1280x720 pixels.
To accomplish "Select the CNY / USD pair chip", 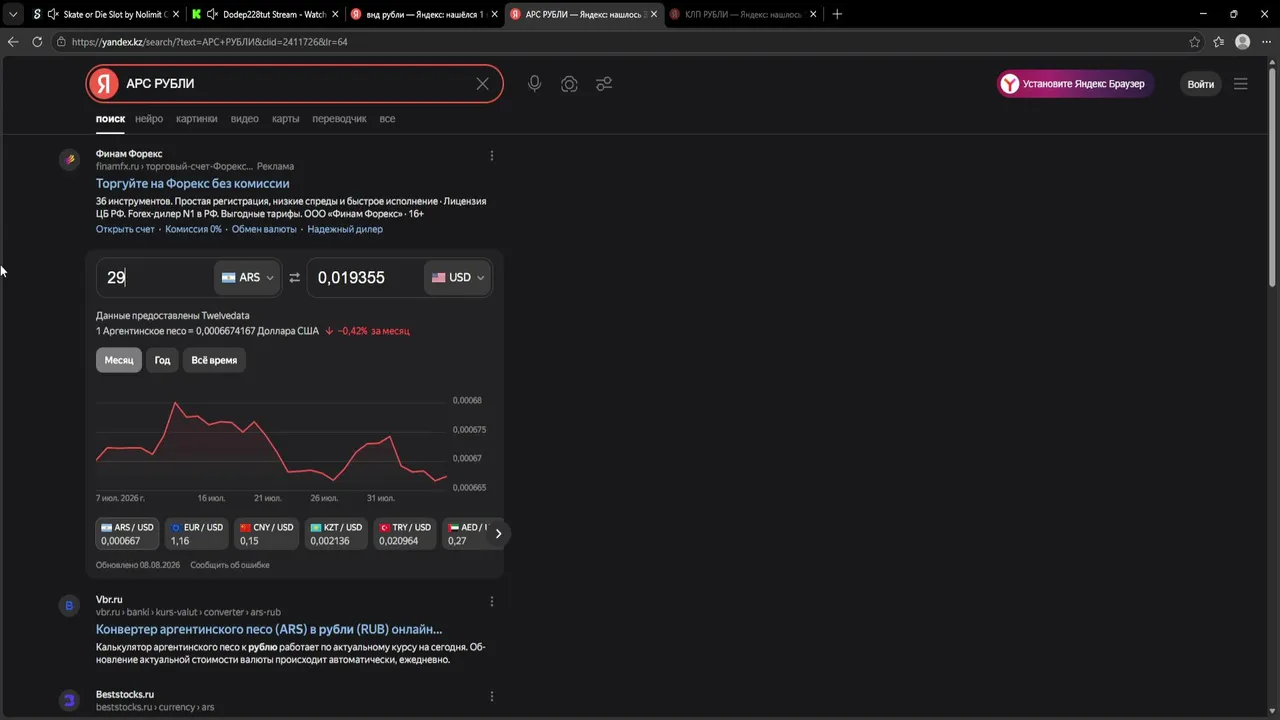I will [x=266, y=534].
